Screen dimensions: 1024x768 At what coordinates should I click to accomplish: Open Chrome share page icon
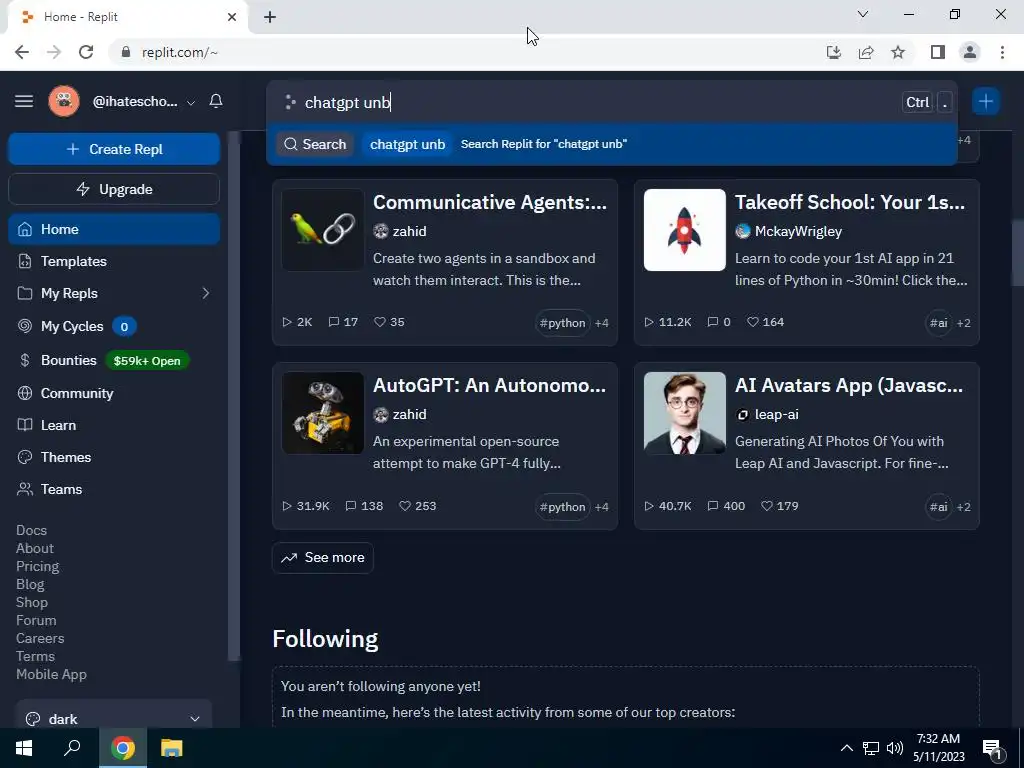(x=866, y=52)
